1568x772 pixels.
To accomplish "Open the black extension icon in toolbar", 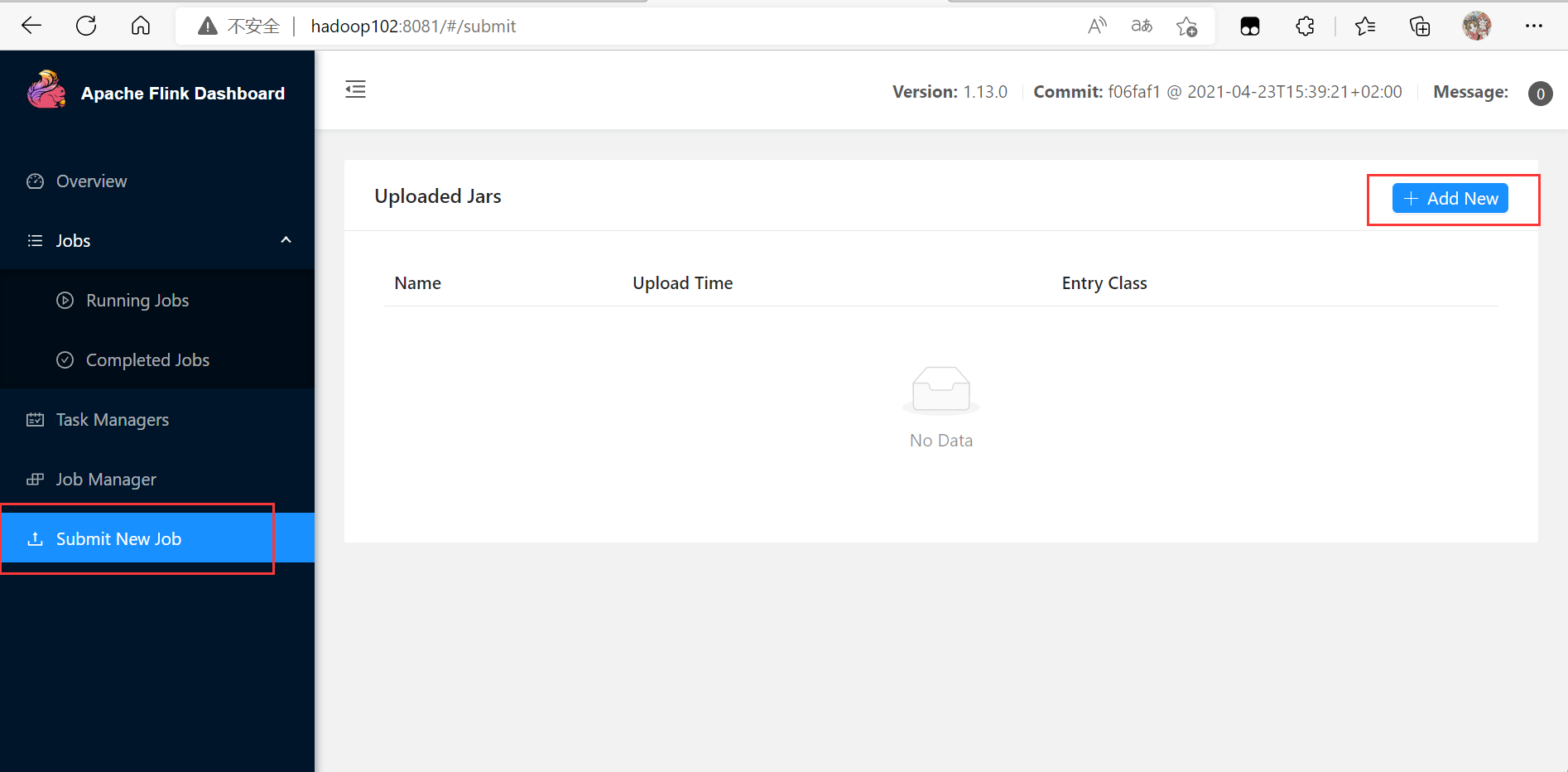I will [1250, 27].
